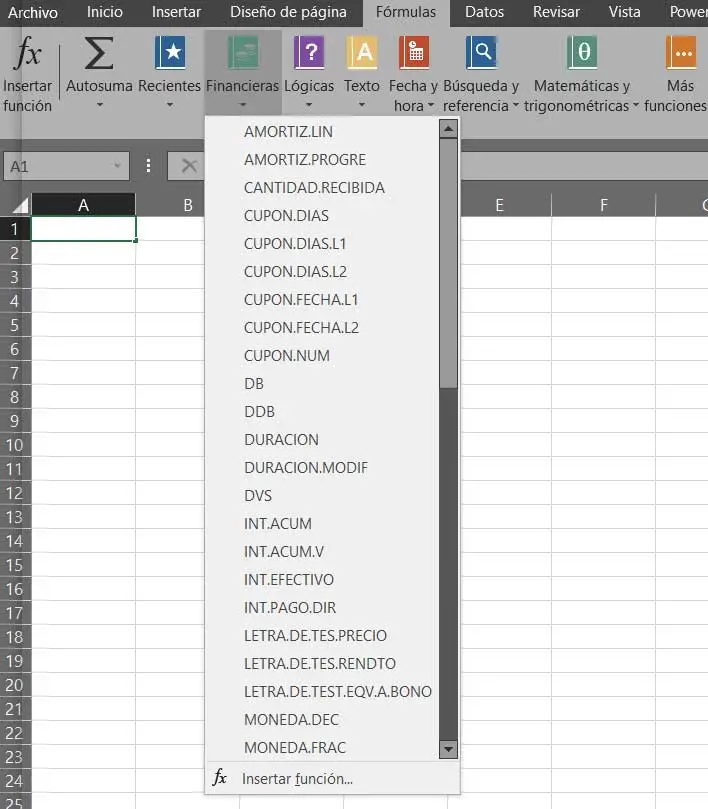This screenshot has width=708, height=809.
Task: Choose CUPON.DIAS.L1 from list
Action: coord(322,244)
